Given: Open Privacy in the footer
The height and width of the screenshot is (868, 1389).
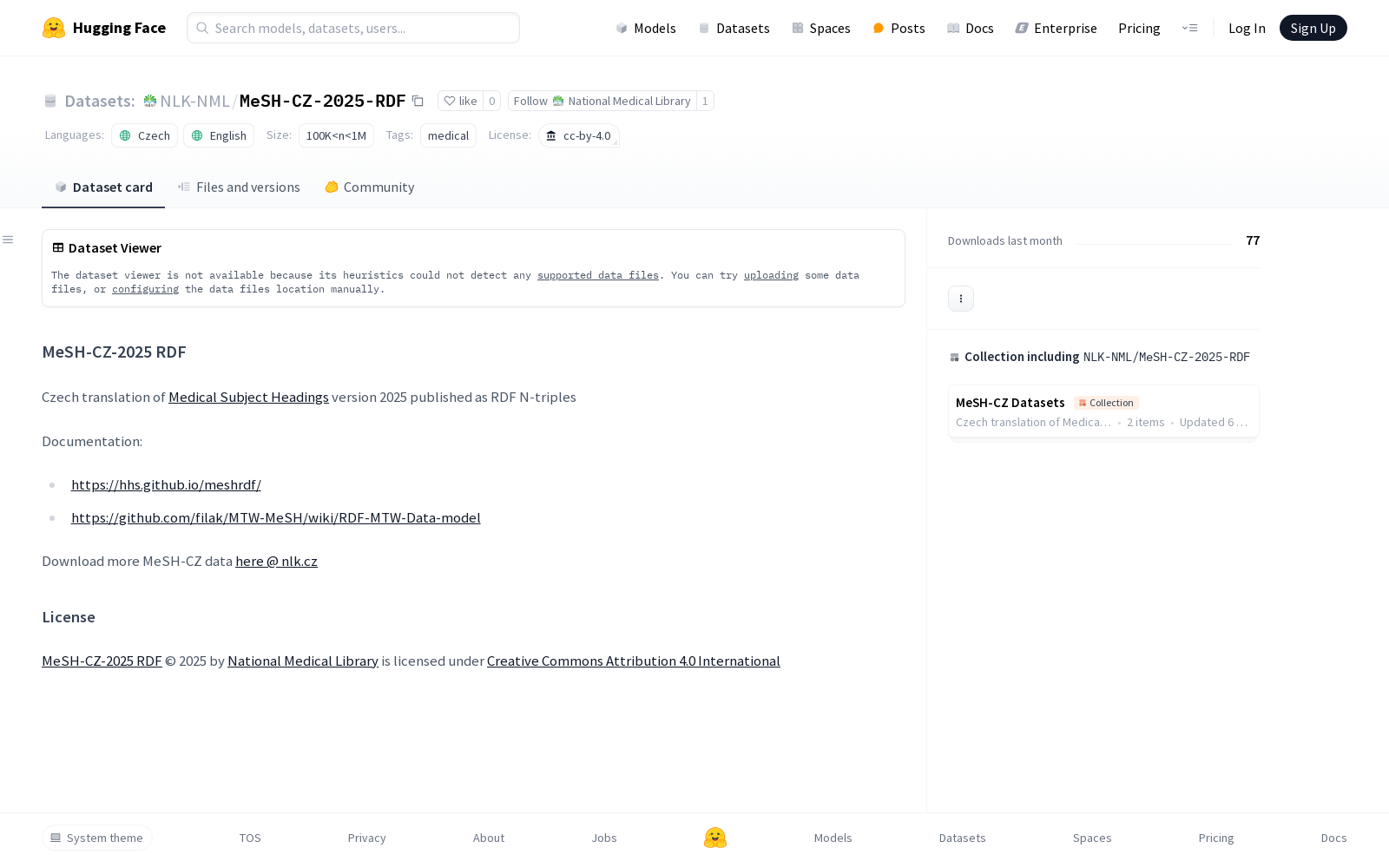Looking at the screenshot, I should coord(366,838).
